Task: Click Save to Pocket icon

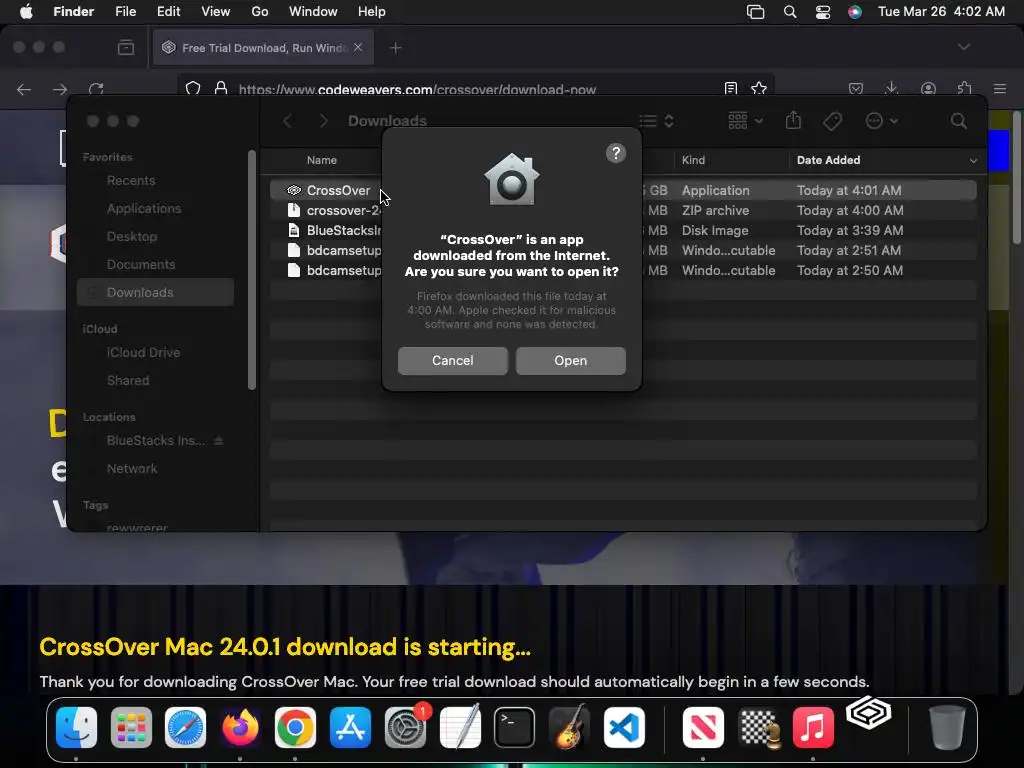Action: tap(856, 88)
